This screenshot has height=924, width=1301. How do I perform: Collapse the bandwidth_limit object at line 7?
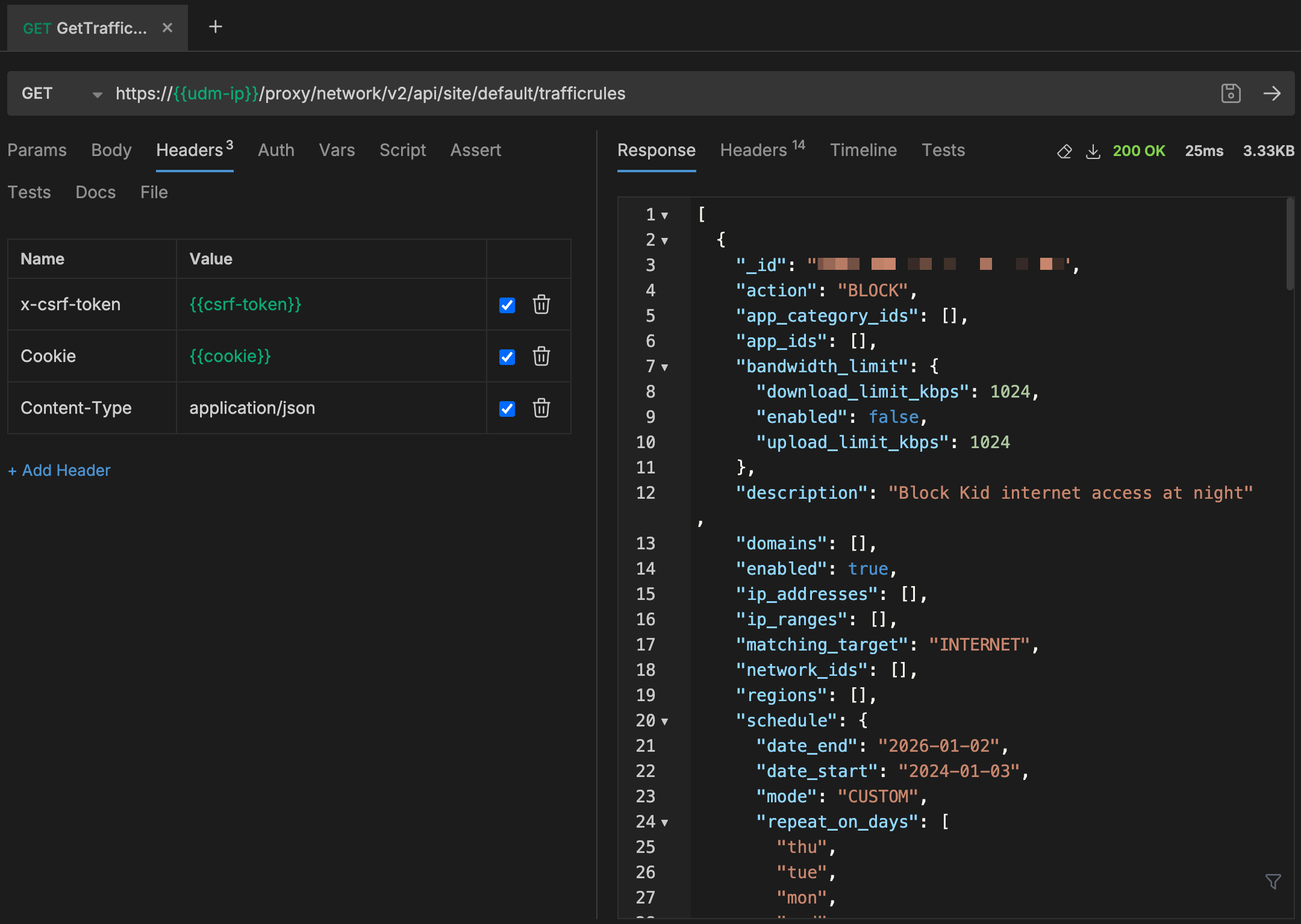point(665,367)
